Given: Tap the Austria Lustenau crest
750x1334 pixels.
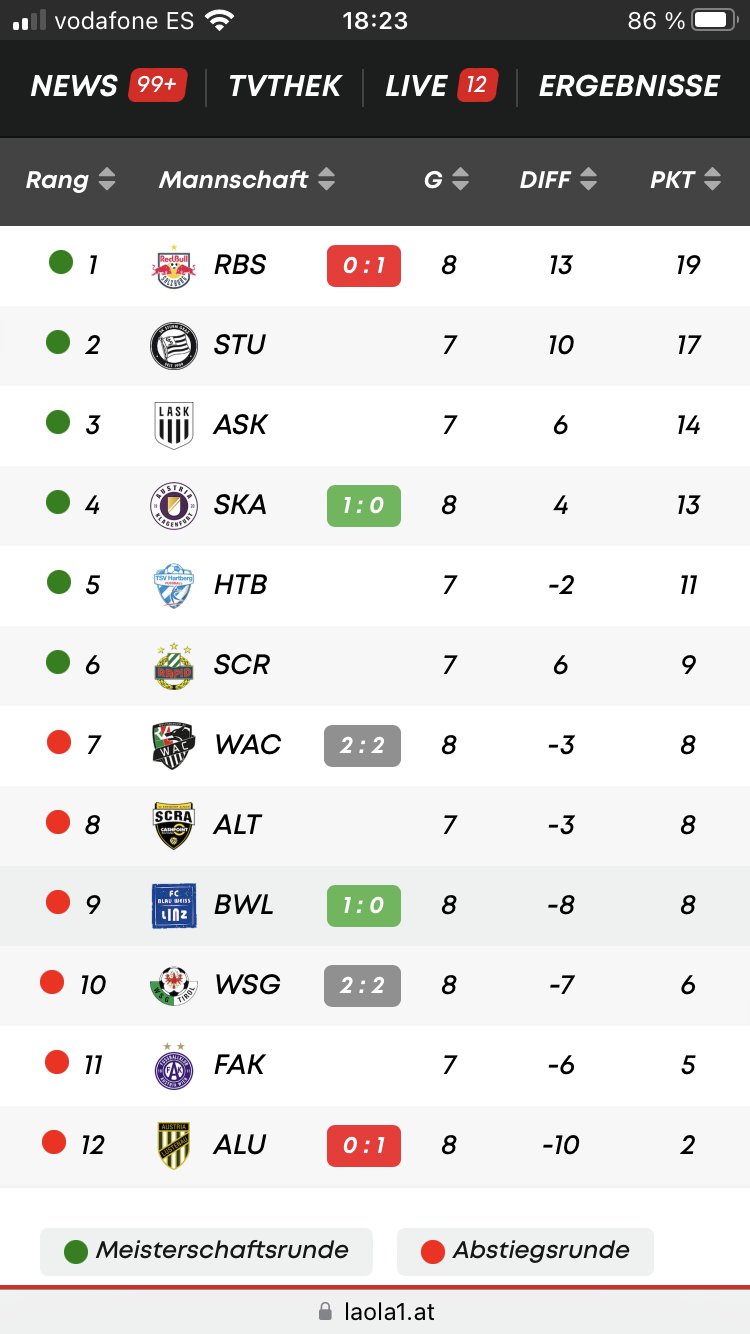Looking at the screenshot, I should pyautogui.click(x=173, y=1145).
